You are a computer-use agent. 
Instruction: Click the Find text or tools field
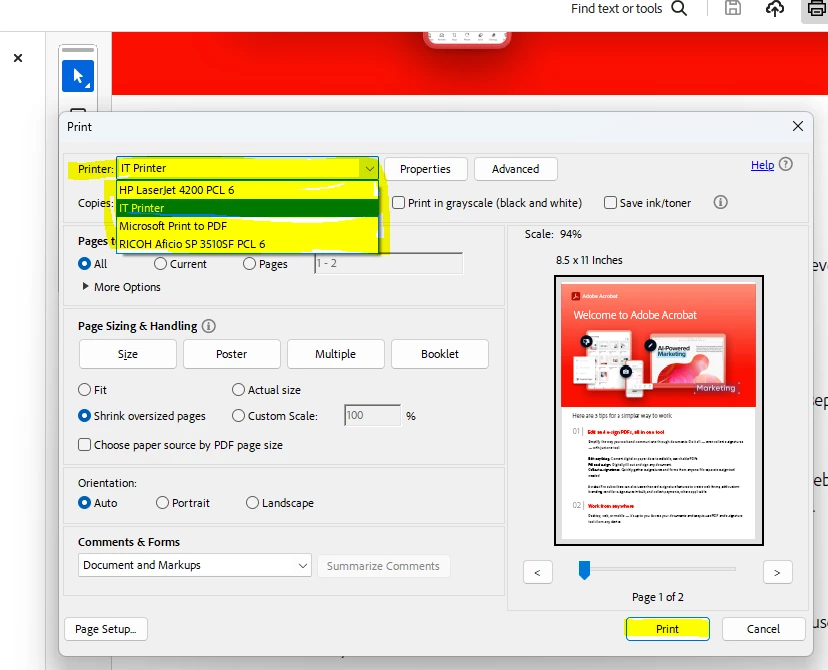tap(616, 8)
